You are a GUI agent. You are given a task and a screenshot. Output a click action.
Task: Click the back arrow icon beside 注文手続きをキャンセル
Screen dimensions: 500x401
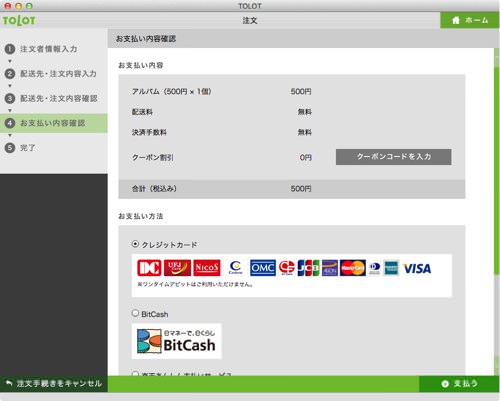(x=9, y=383)
